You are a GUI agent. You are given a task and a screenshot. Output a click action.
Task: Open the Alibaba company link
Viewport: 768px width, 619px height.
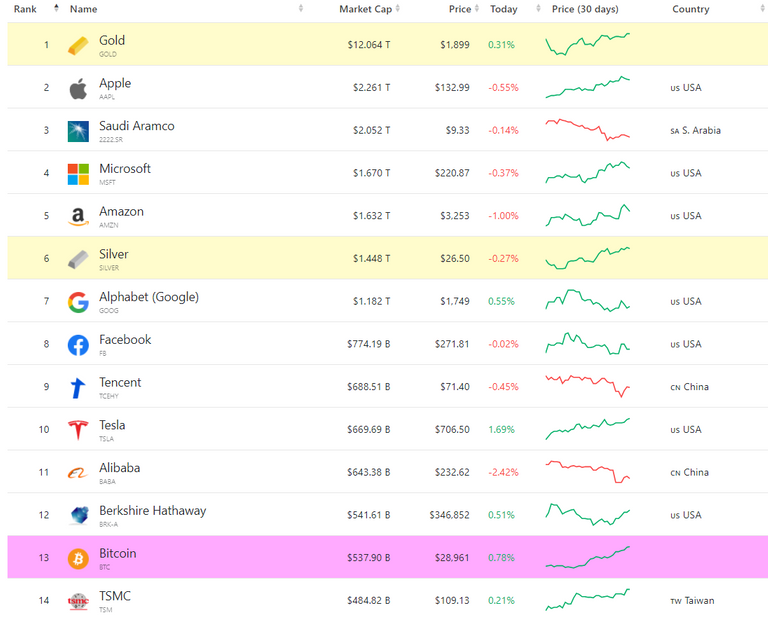click(x=120, y=468)
